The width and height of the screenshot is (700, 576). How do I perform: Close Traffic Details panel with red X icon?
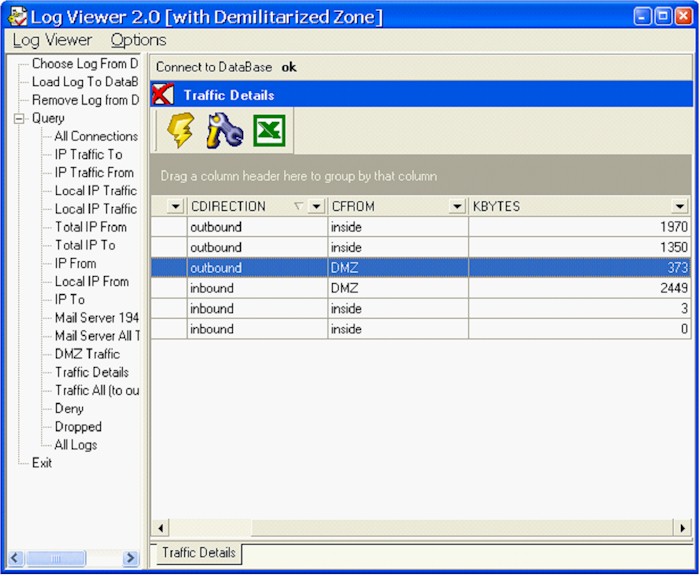[163, 94]
